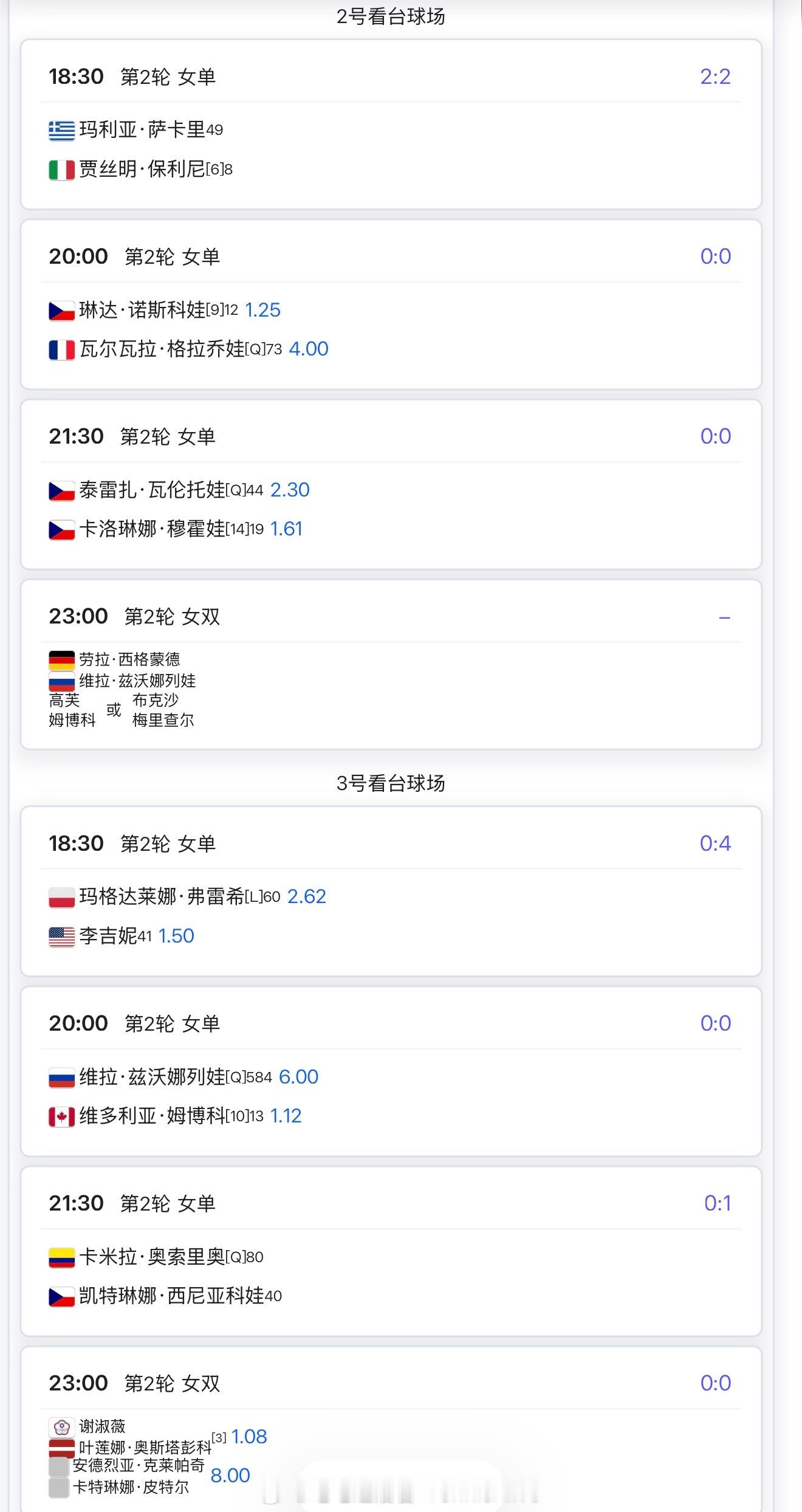
Task: Select odds 6.00 for 维拉·兹沃娜列娃
Action: 298,1077
